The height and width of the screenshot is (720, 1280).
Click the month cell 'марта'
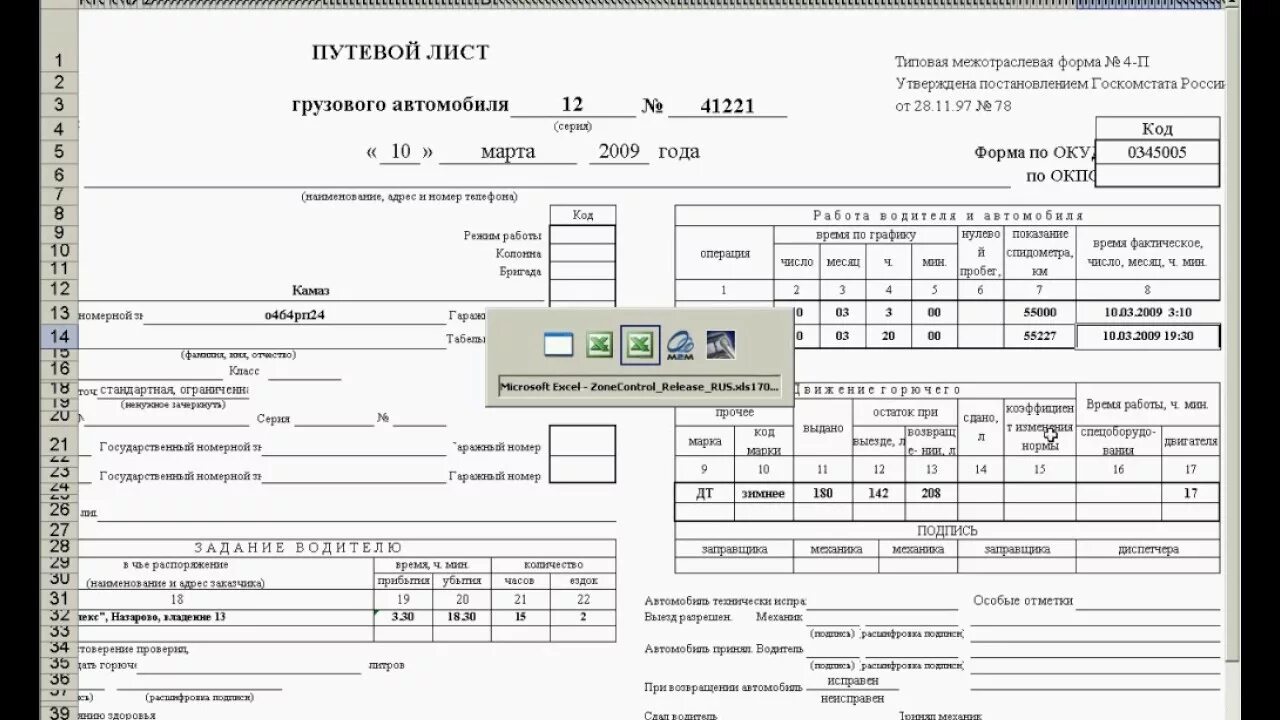(508, 152)
